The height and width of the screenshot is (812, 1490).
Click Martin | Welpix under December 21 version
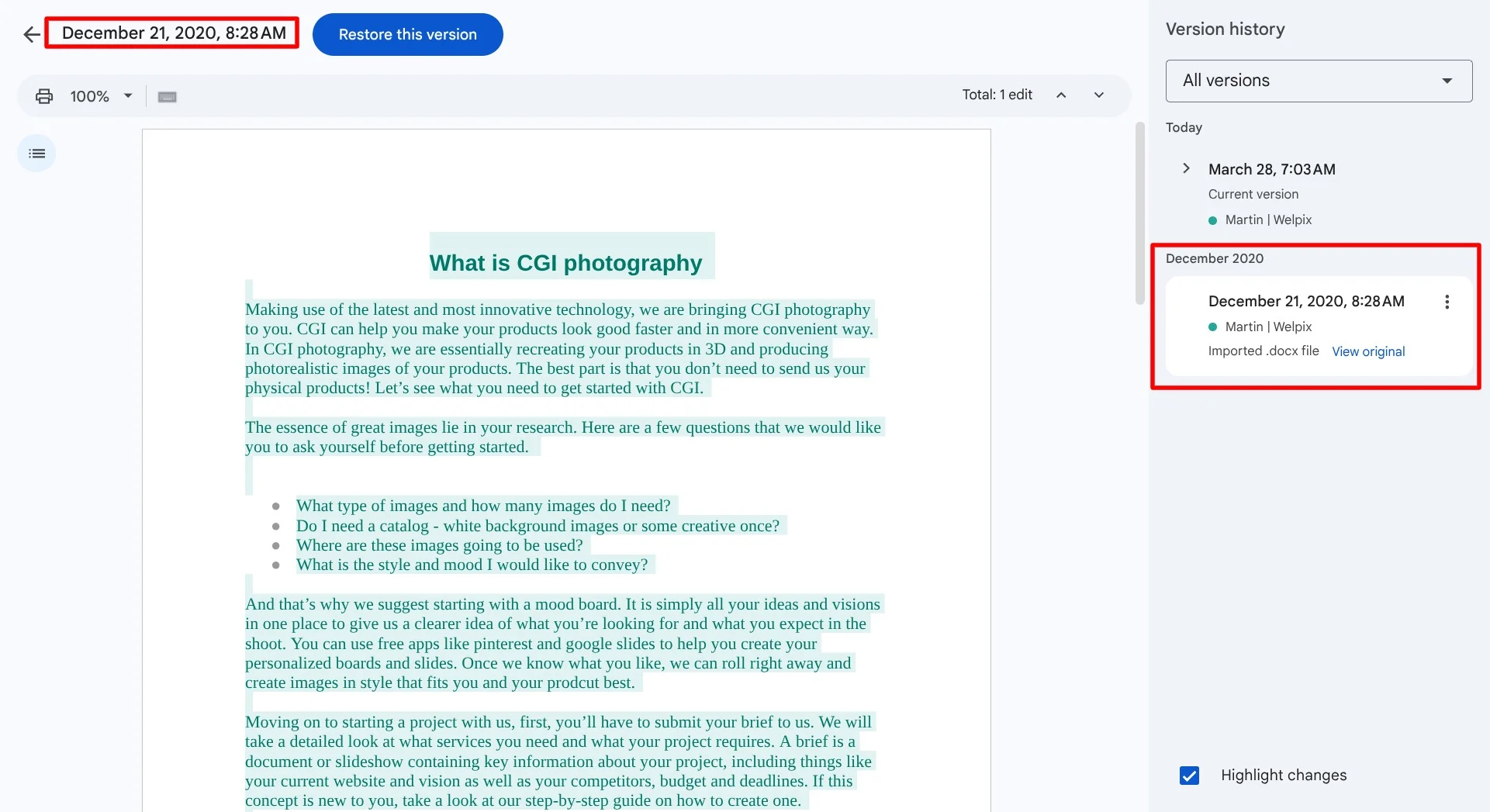click(1268, 327)
